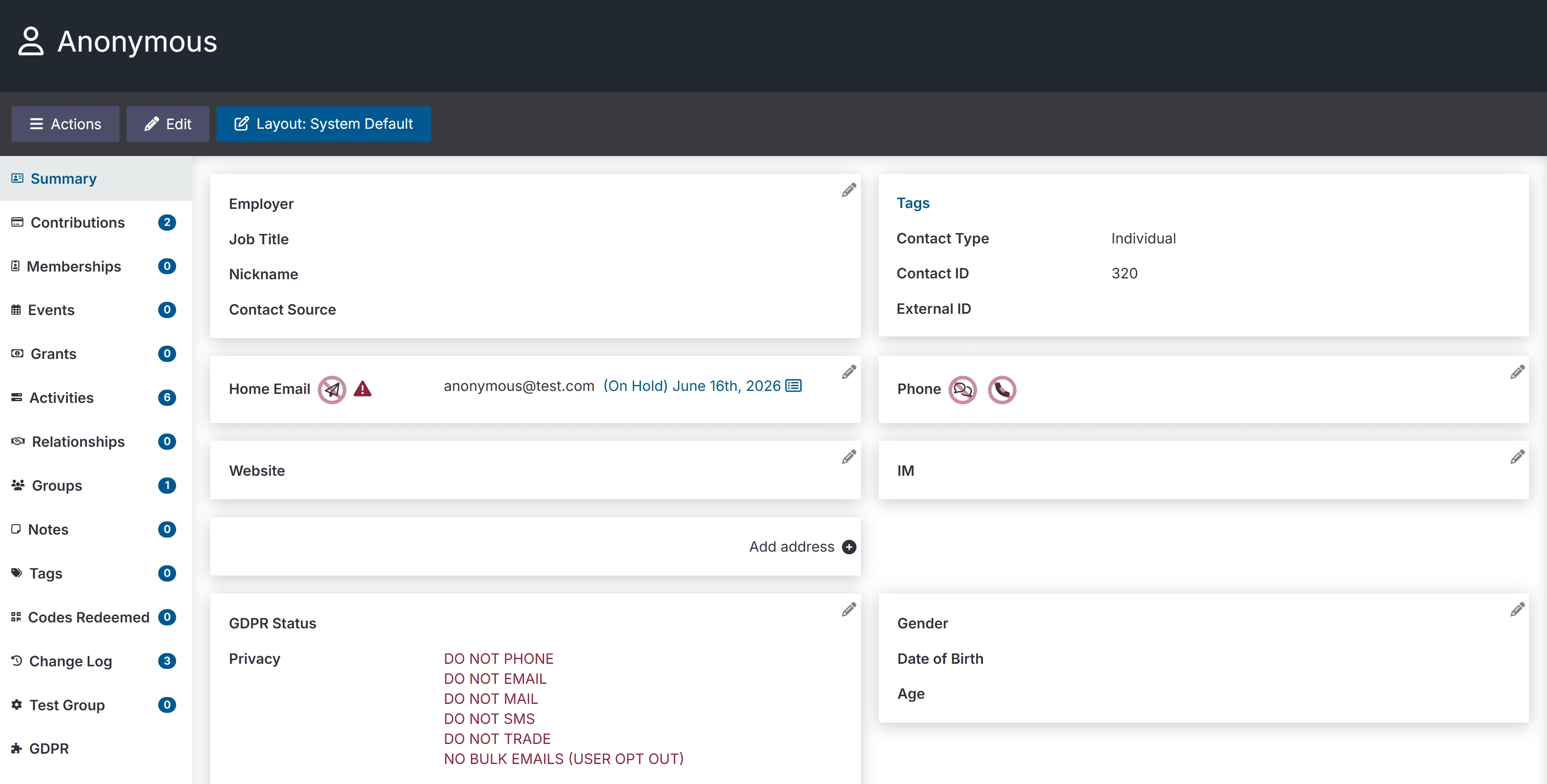Select the Summary tab

click(x=96, y=178)
